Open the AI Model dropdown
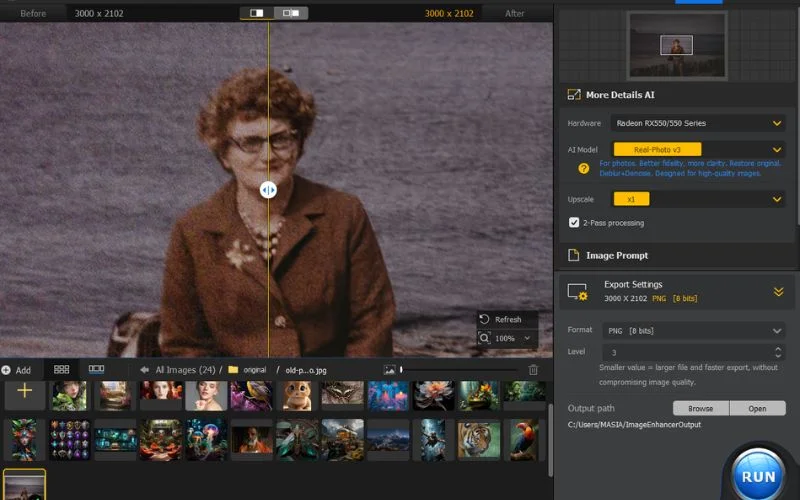The image size is (800, 500). pos(777,149)
